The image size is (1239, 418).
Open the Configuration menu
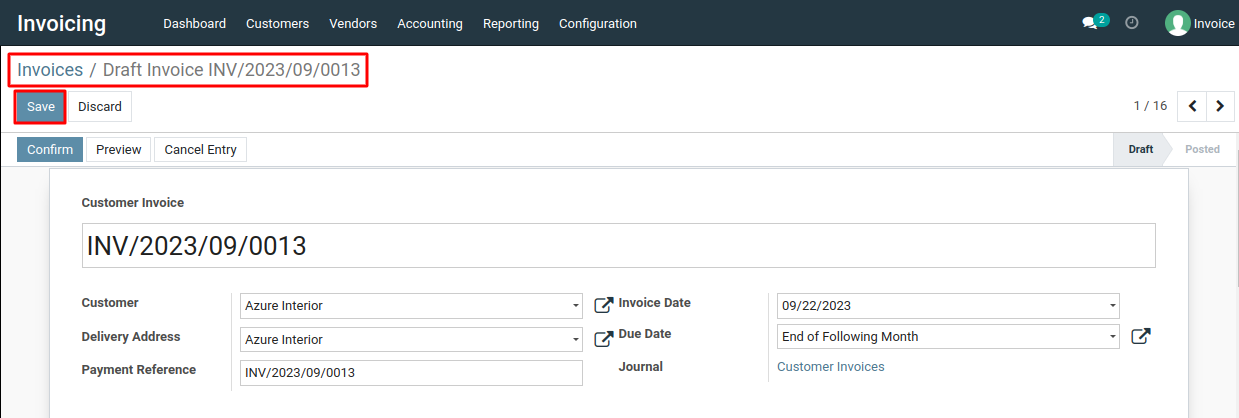pos(598,23)
